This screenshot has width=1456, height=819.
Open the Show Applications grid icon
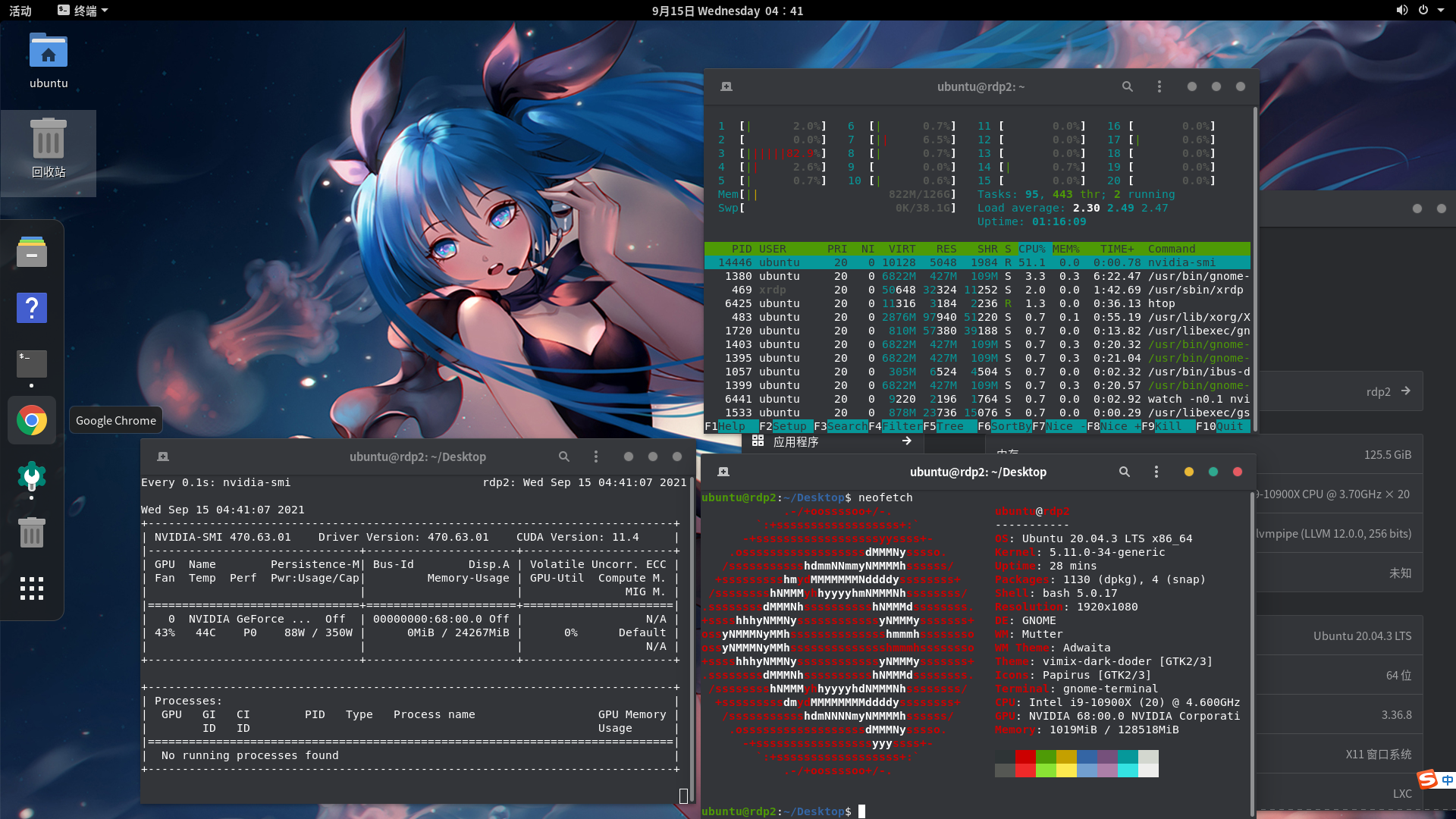(32, 588)
